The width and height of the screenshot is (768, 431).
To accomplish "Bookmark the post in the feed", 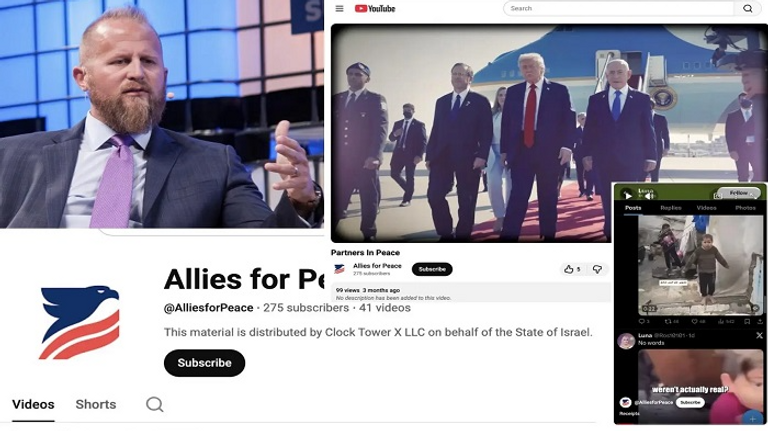I will click(747, 322).
